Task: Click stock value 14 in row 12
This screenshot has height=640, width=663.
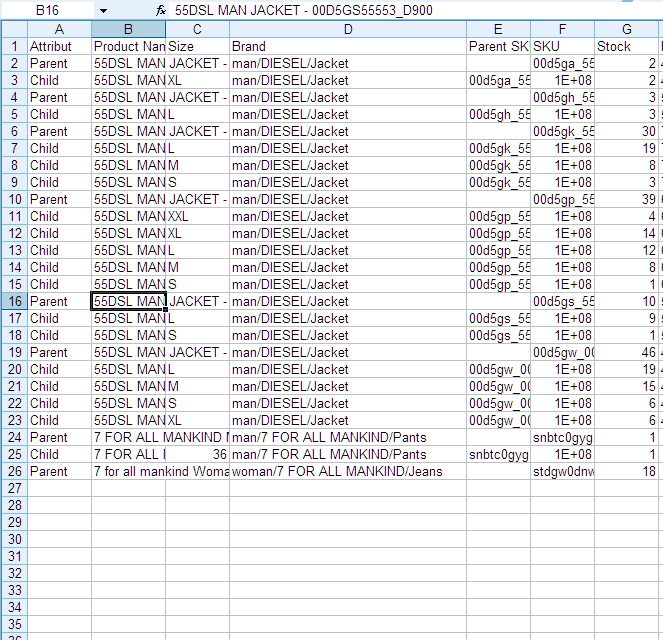Action: coord(627,233)
